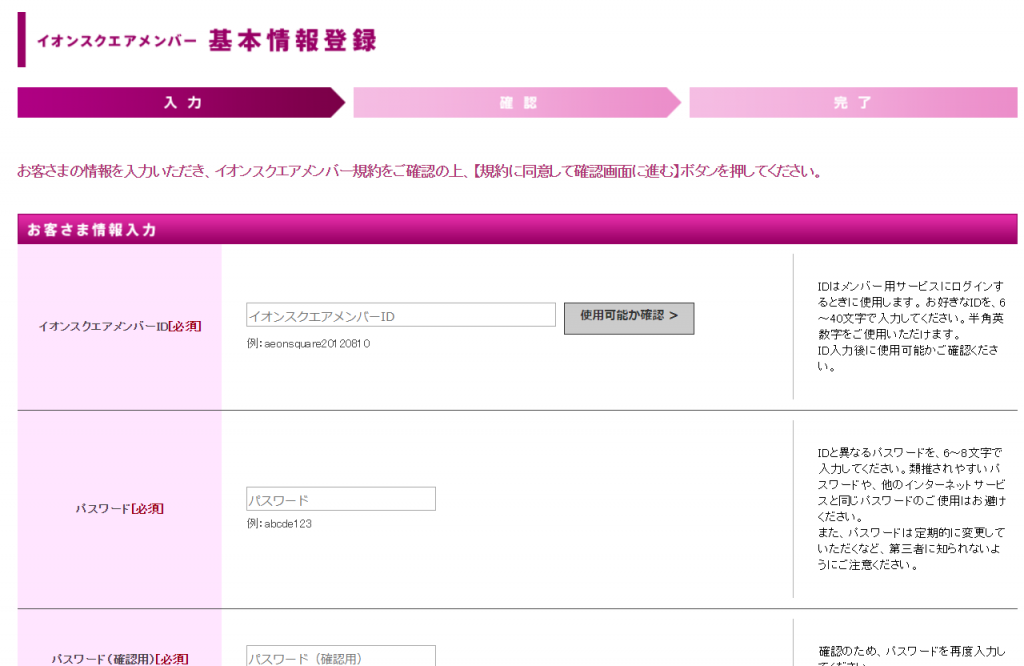Select the 完了 step in progress bar
Image resolution: width=1024 pixels, height=666 pixels.
pyautogui.click(x=853, y=103)
